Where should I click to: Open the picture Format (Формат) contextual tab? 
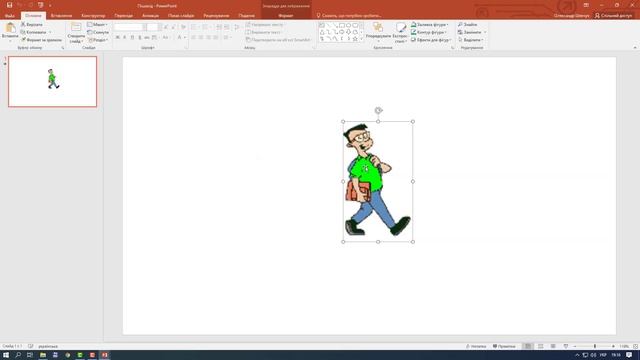(285, 16)
